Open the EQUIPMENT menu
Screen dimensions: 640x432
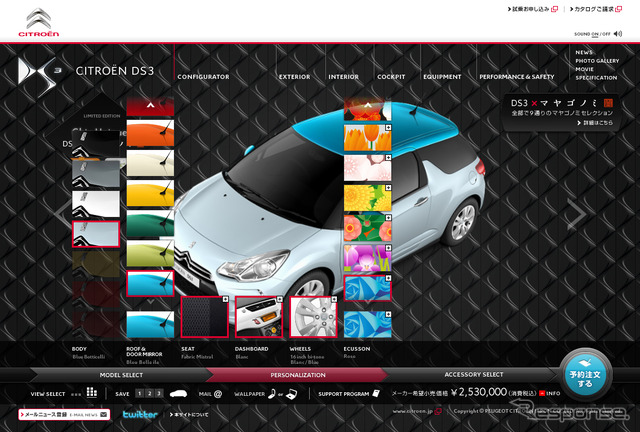pos(442,77)
